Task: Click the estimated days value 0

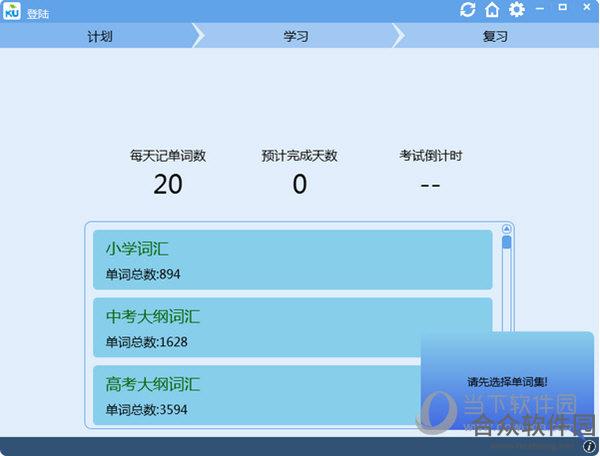Action: (x=300, y=184)
